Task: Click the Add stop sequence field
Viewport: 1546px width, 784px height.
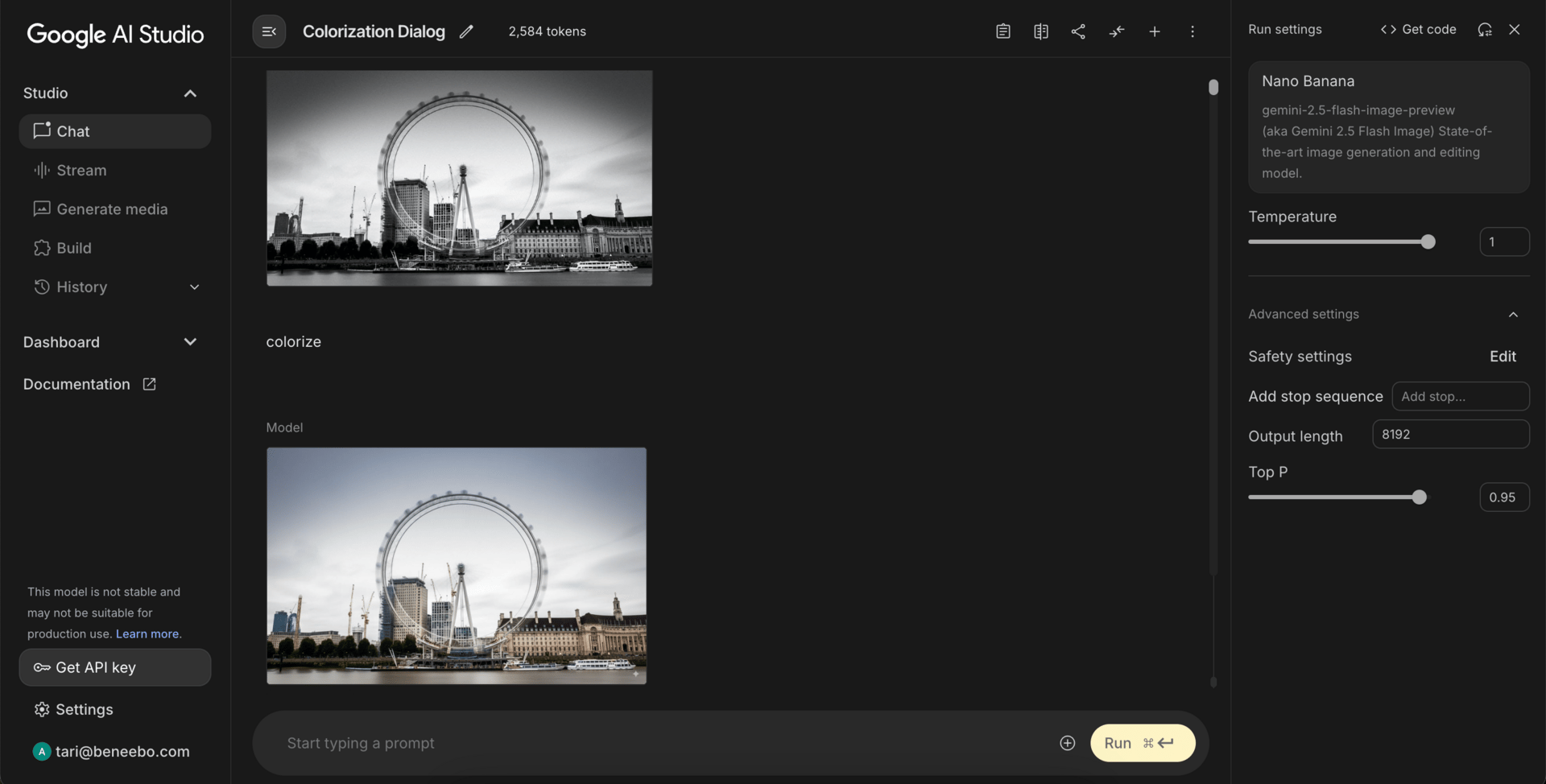Action: [1461, 396]
